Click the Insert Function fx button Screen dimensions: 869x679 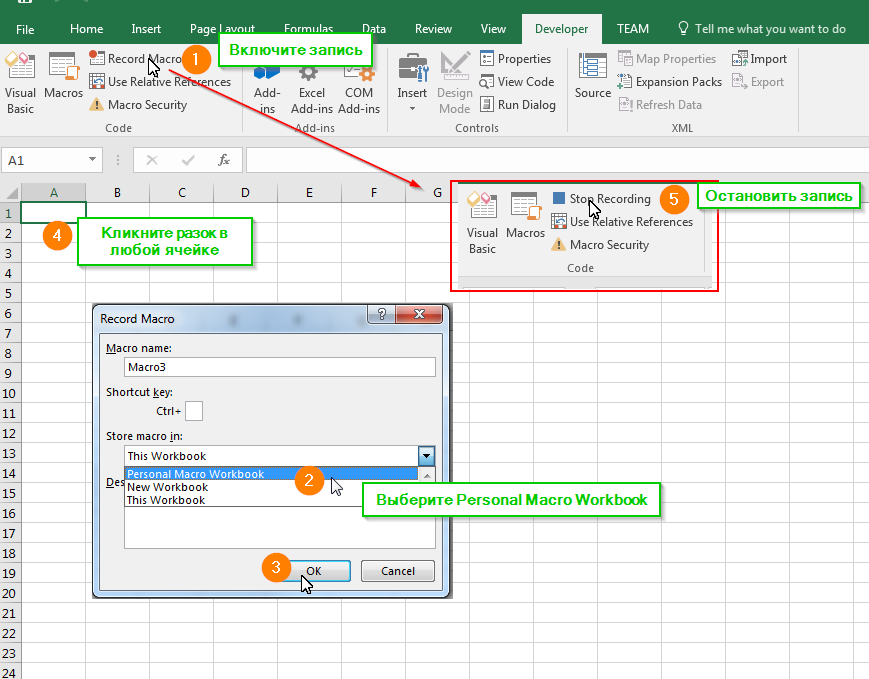click(224, 160)
